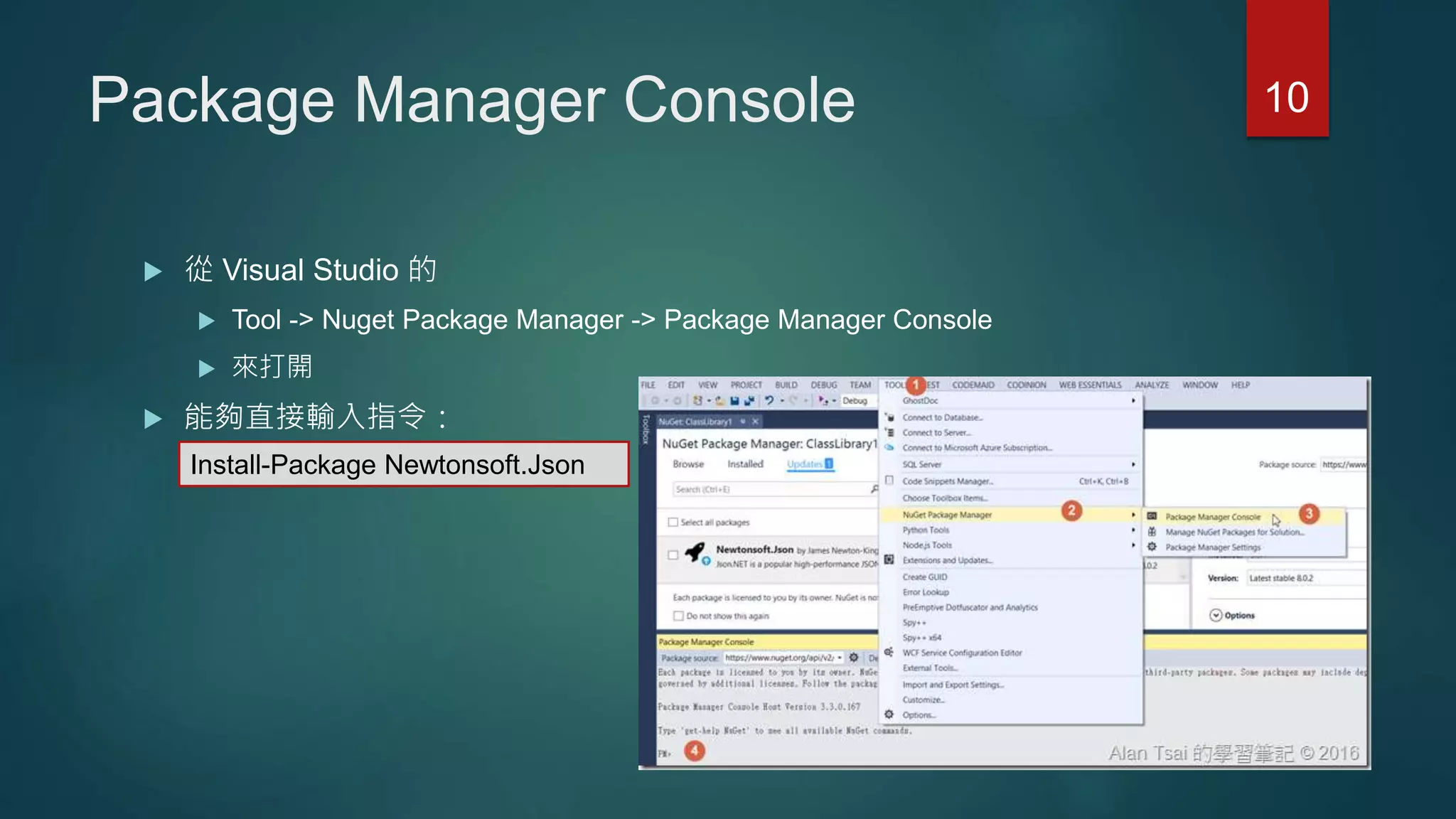1456x819 pixels.
Task: Click the Undo arrow icon in the toolbar
Action: click(769, 401)
